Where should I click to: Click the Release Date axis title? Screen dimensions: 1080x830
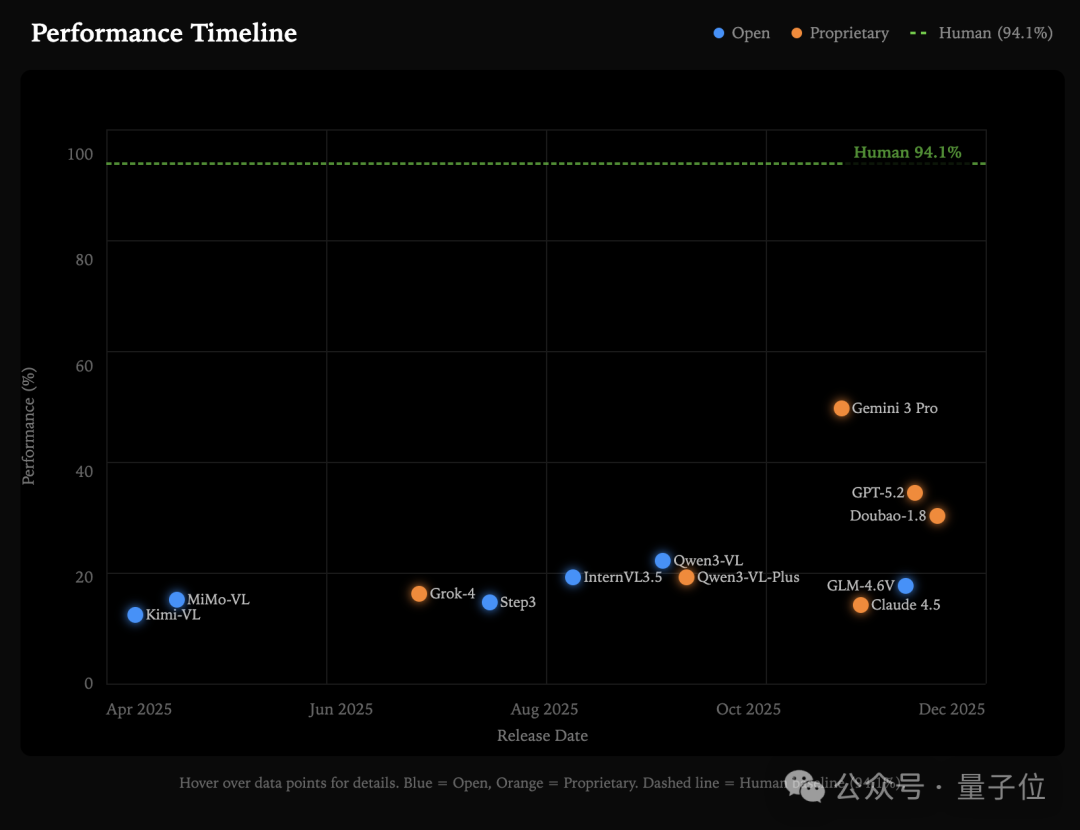542,736
